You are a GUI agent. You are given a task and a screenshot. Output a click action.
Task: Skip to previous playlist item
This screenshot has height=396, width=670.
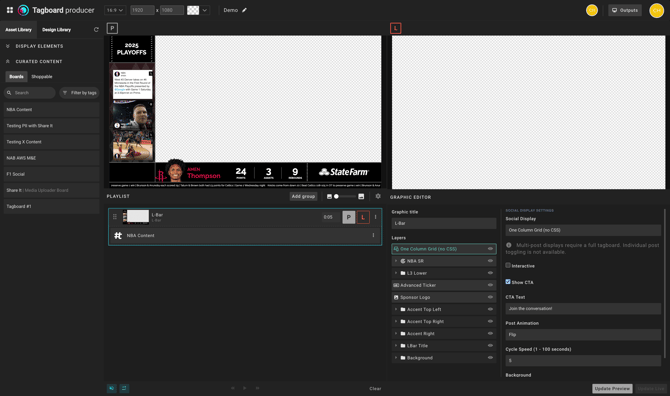(233, 388)
